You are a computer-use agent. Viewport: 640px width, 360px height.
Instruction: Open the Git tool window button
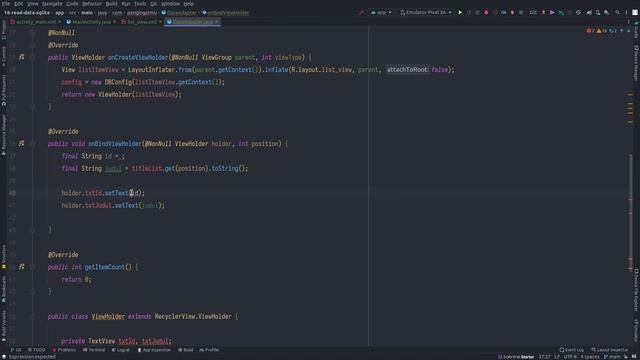[x=16, y=350]
